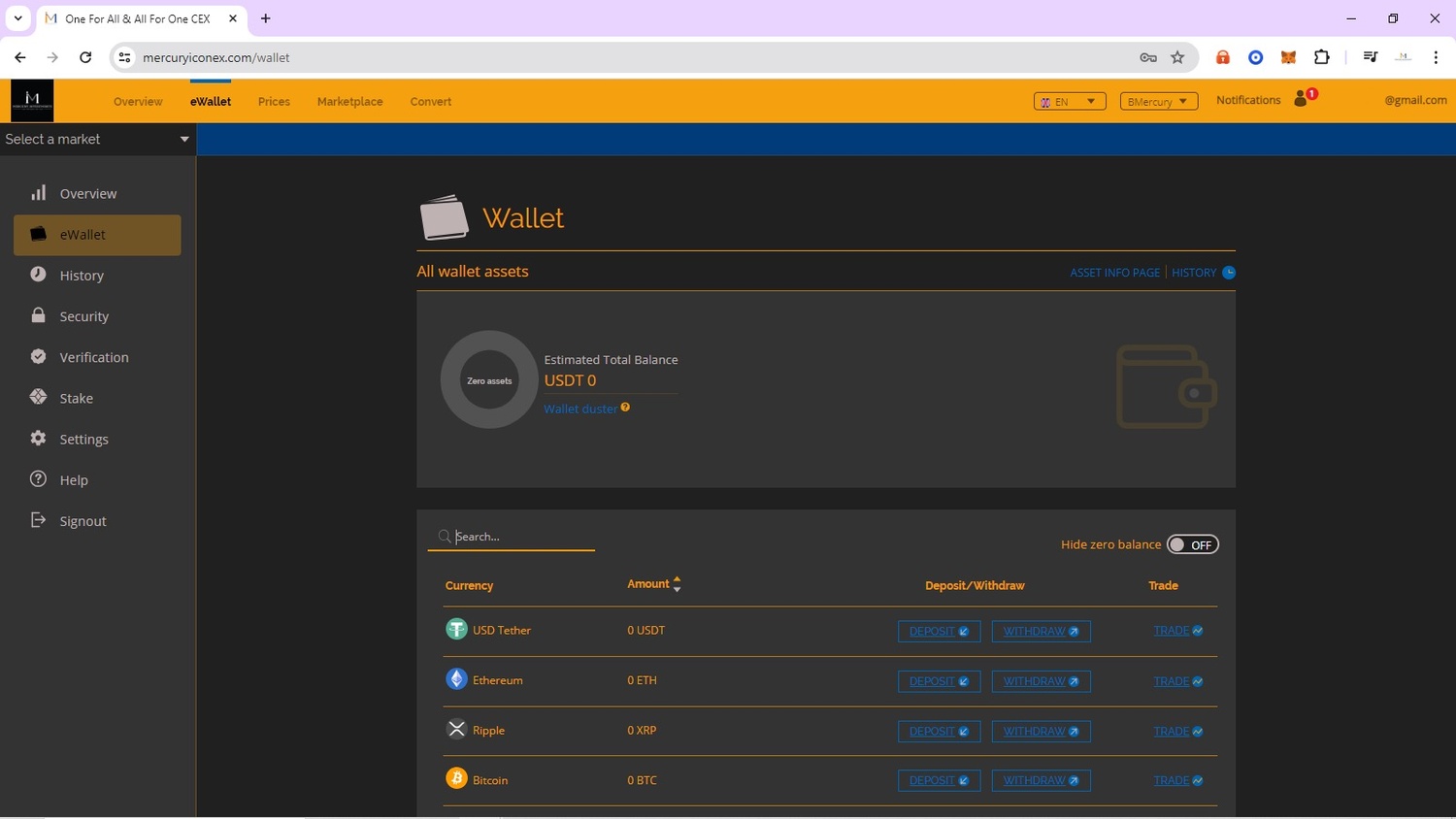Click the Mercury logo in header

pos(32,101)
